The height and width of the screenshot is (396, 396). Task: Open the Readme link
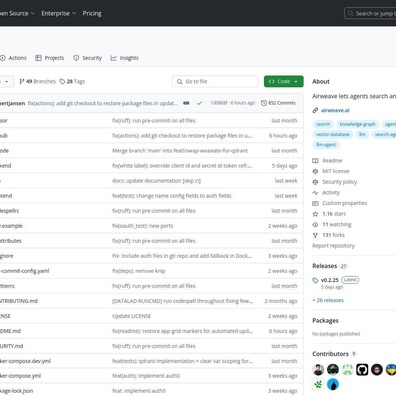[x=332, y=161]
